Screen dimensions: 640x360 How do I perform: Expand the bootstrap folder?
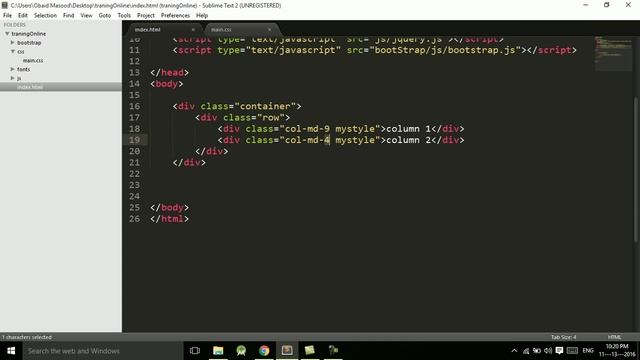click(12, 42)
